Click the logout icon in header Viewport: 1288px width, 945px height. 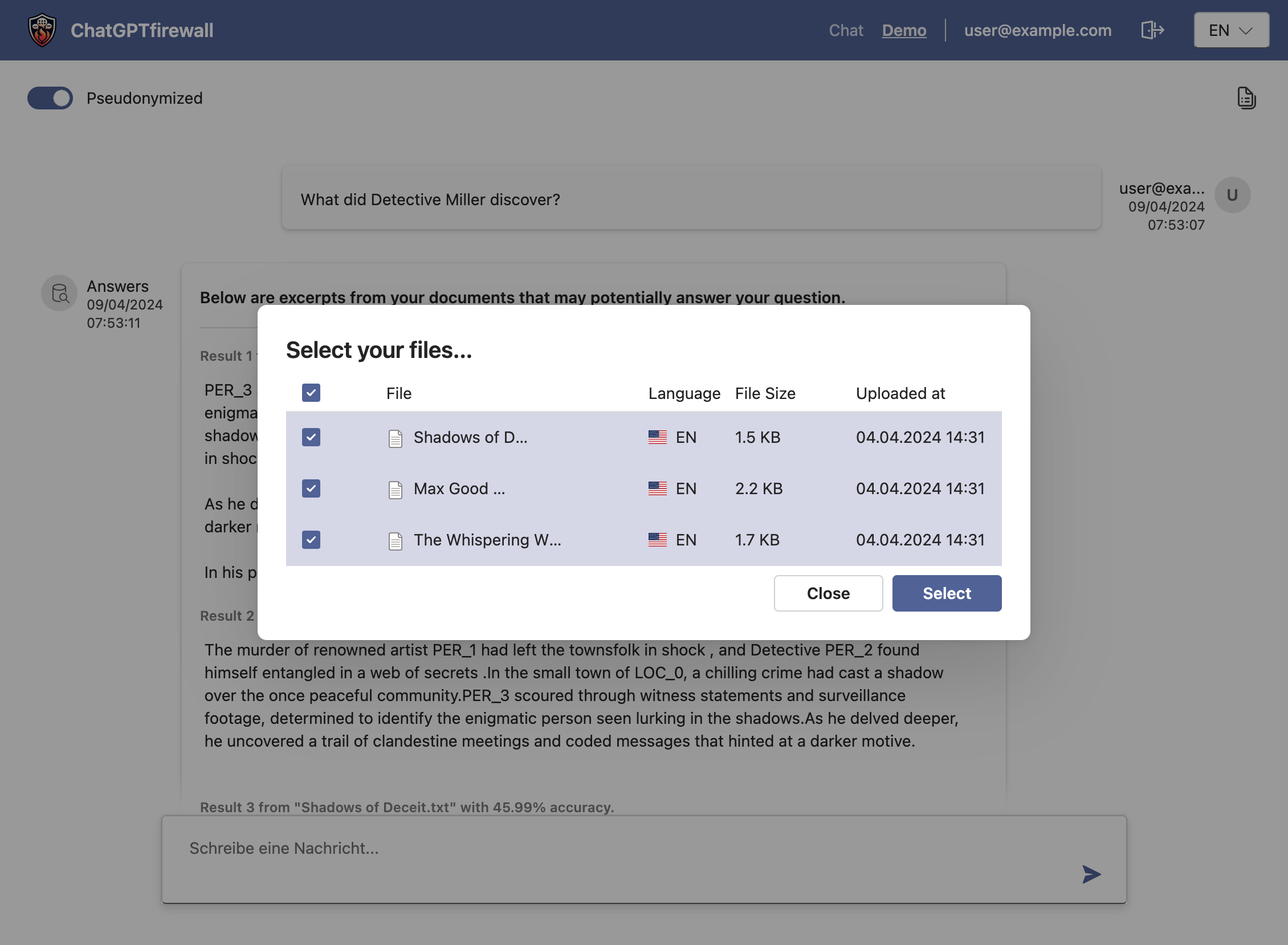1152,30
